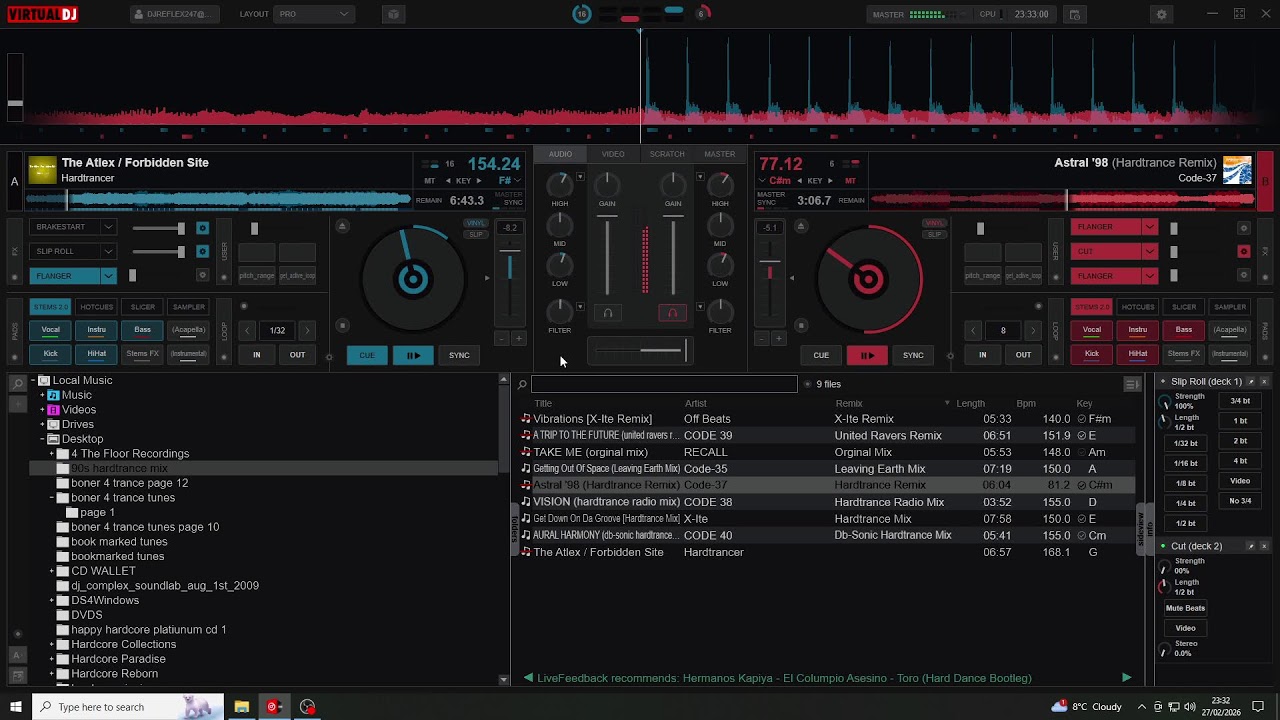Open the BRAKESTART effect dropdown on deck A
This screenshot has height=720, width=1280.
click(x=108, y=227)
